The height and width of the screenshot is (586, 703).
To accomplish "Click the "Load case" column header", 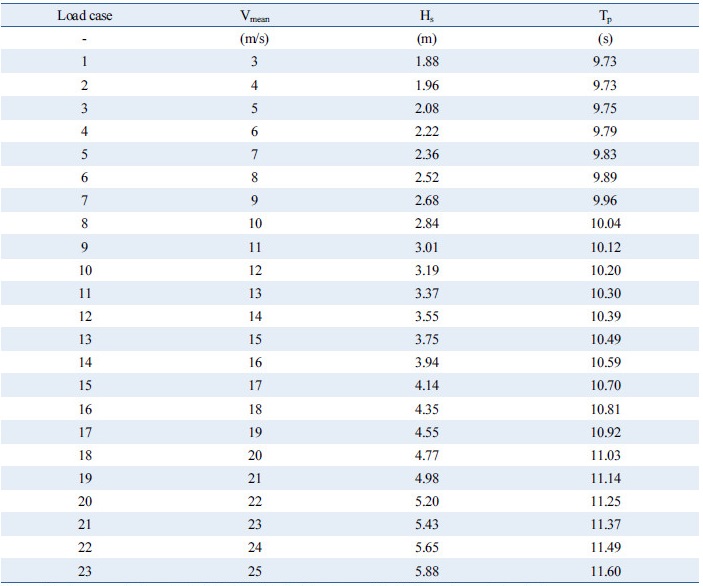I will tap(85, 16).
